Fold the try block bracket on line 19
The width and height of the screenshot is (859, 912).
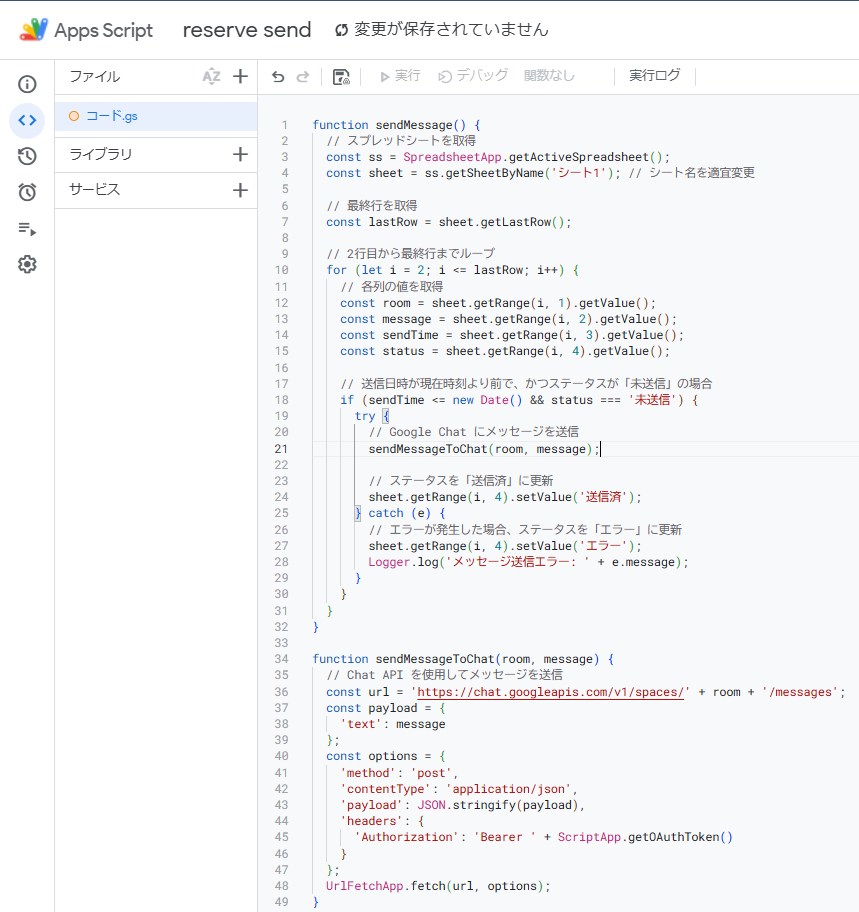click(386, 416)
